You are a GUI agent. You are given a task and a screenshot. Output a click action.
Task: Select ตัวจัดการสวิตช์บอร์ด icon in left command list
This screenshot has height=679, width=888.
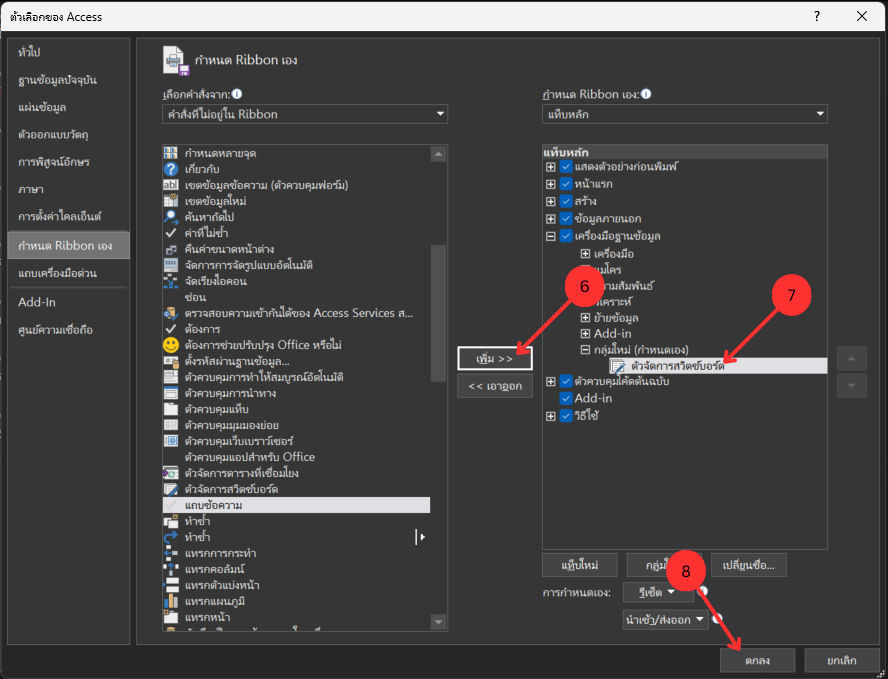click(x=170, y=489)
